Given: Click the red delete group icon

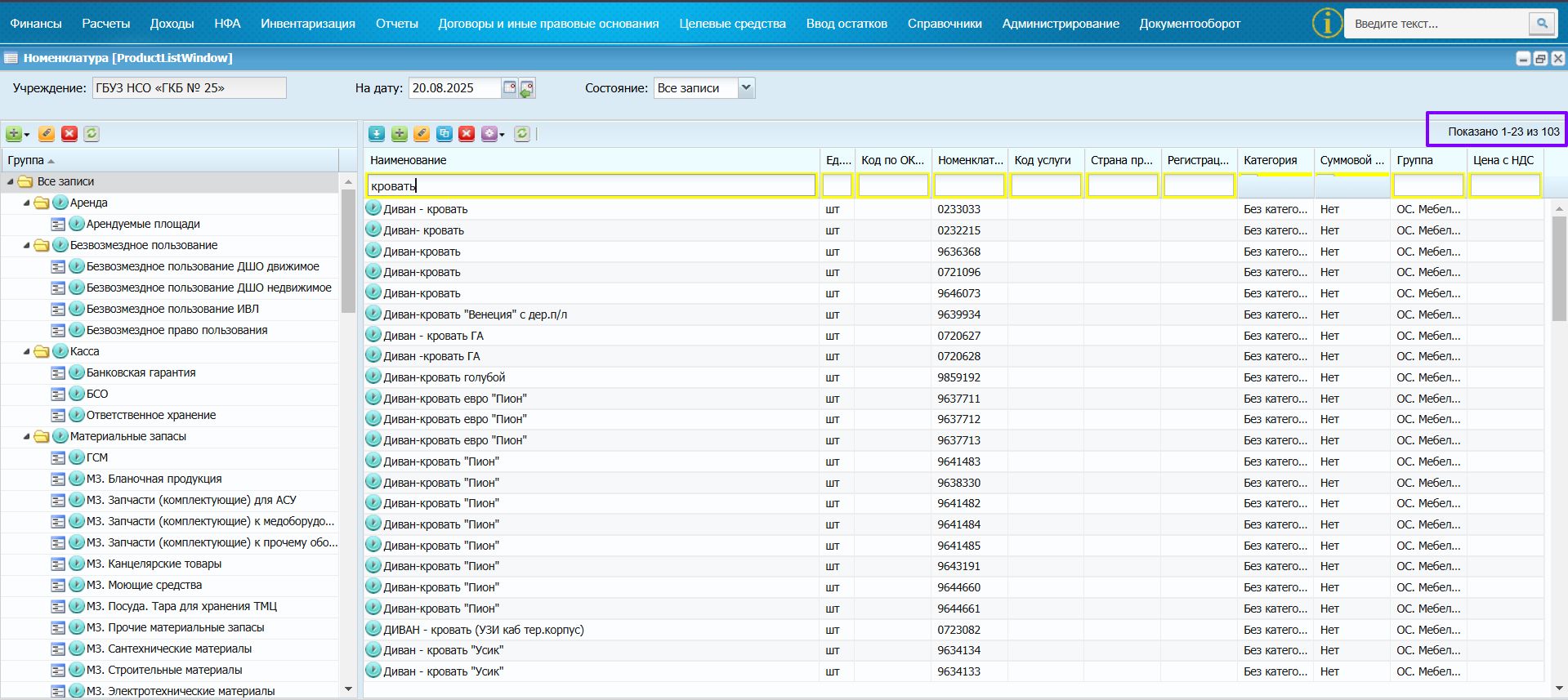Looking at the screenshot, I should point(69,134).
